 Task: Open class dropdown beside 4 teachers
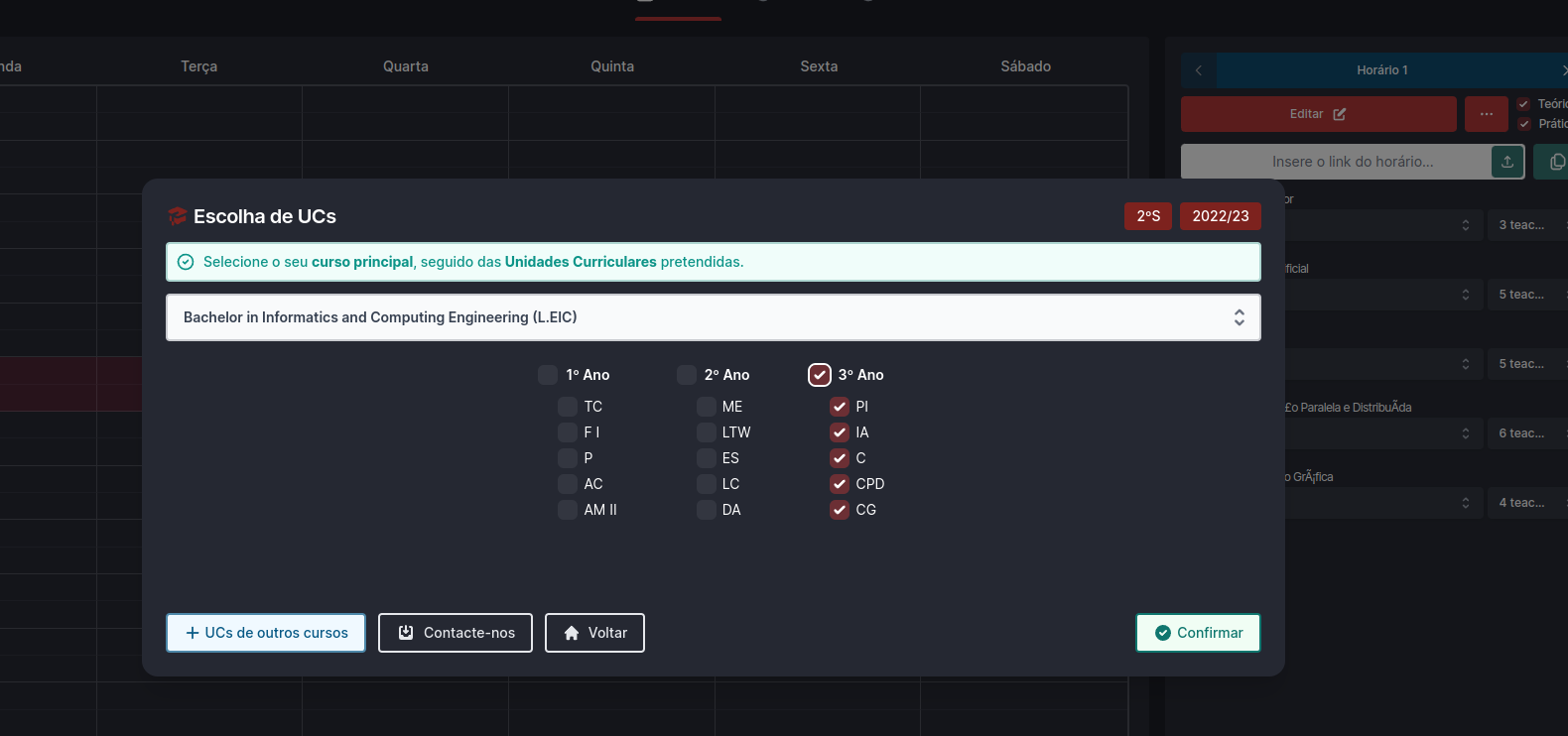pos(1382,503)
